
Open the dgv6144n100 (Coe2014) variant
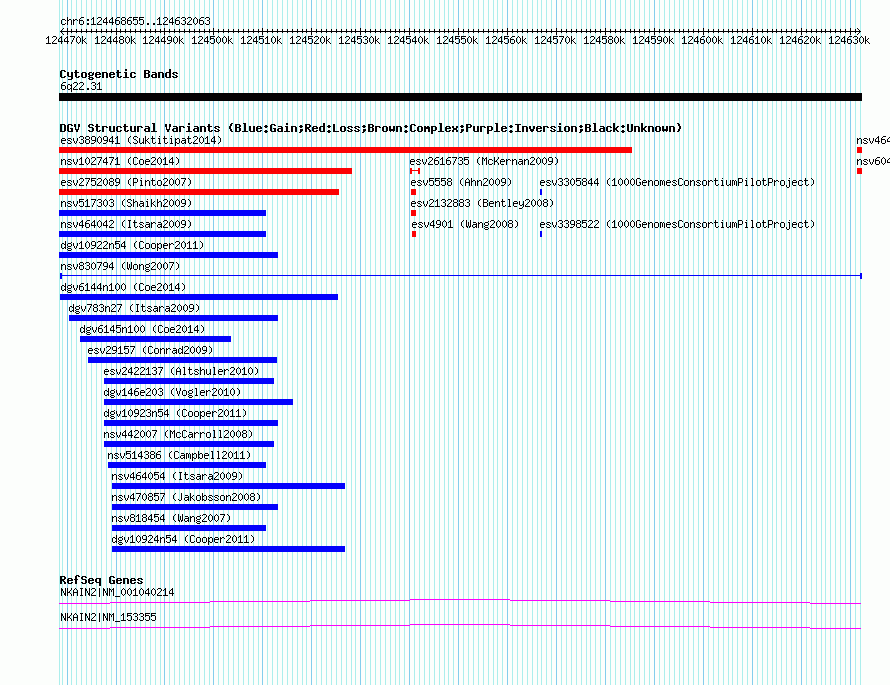pos(123,287)
